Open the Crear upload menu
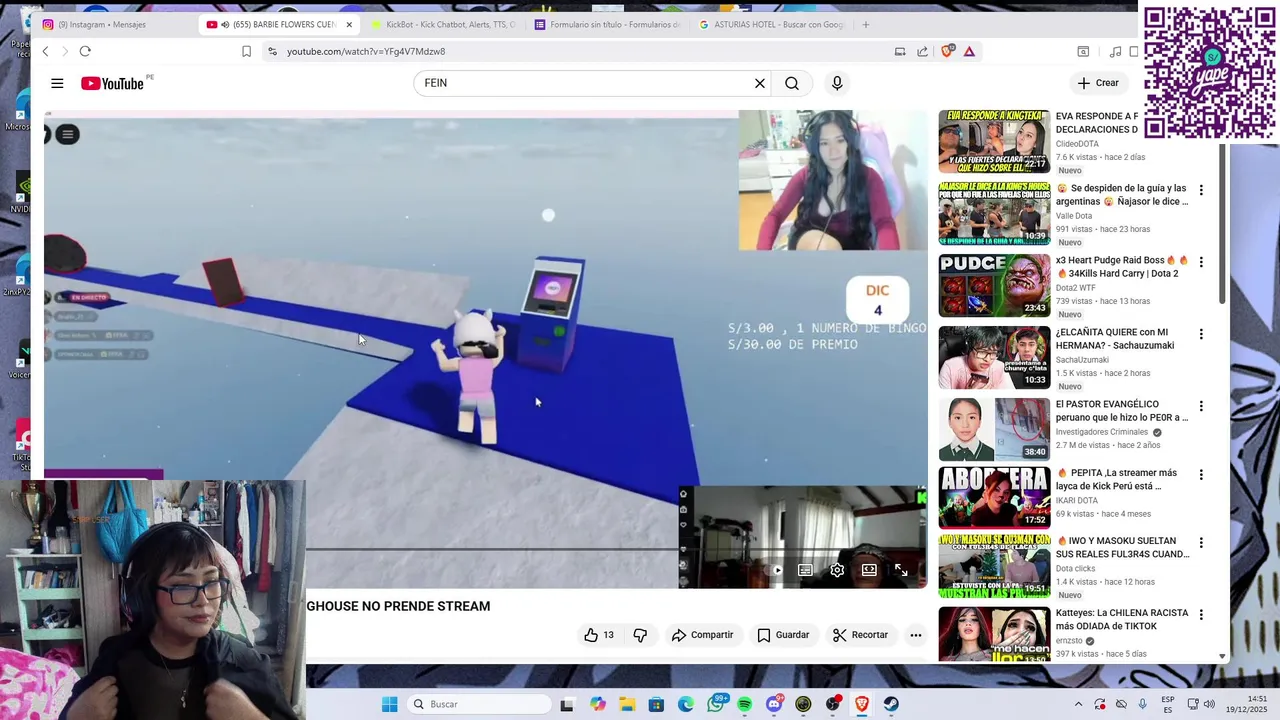Viewport: 1280px width, 720px height. (1098, 83)
